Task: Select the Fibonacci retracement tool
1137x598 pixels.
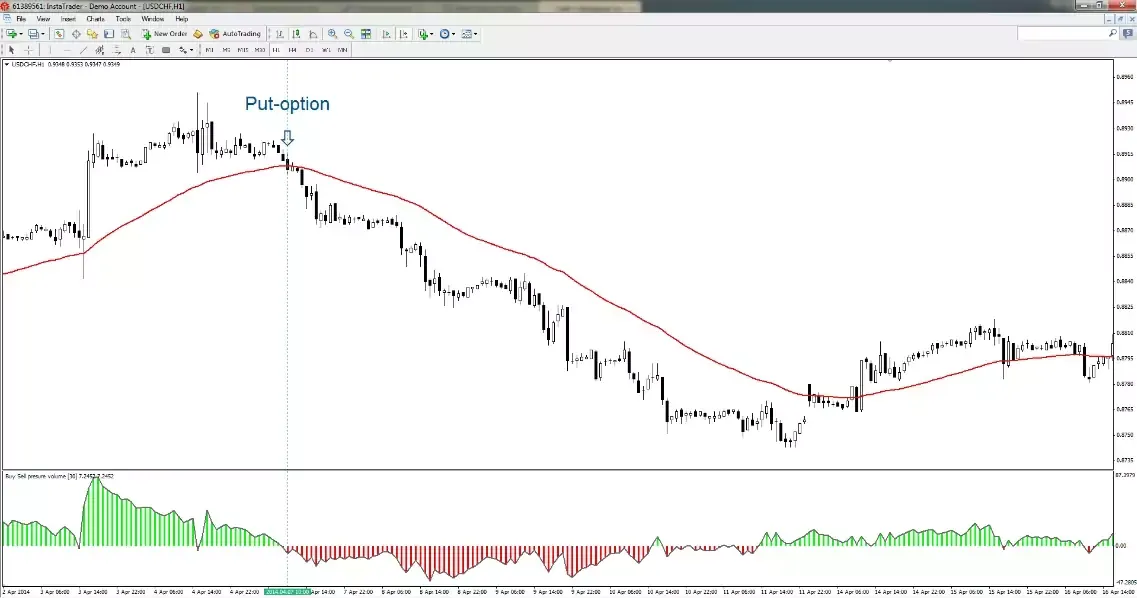Action: click(116, 50)
